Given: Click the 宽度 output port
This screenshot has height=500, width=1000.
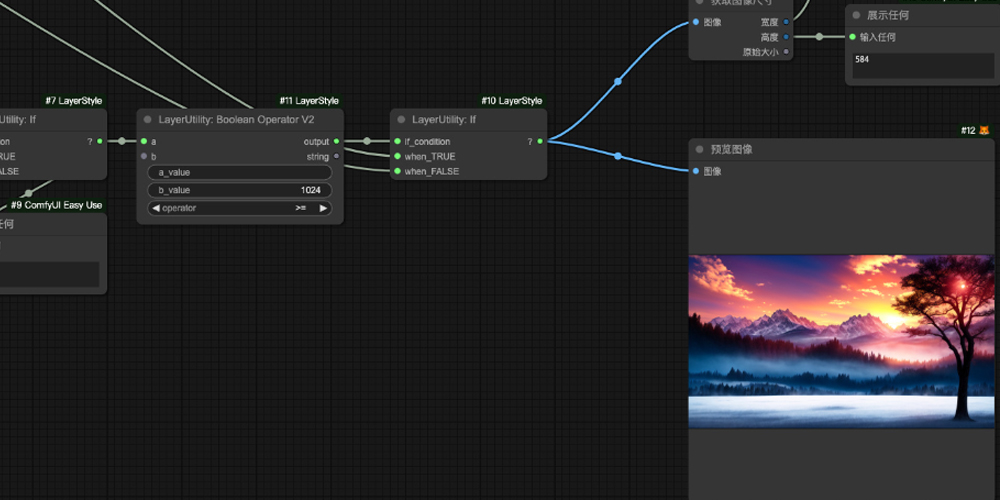Looking at the screenshot, I should tap(786, 22).
